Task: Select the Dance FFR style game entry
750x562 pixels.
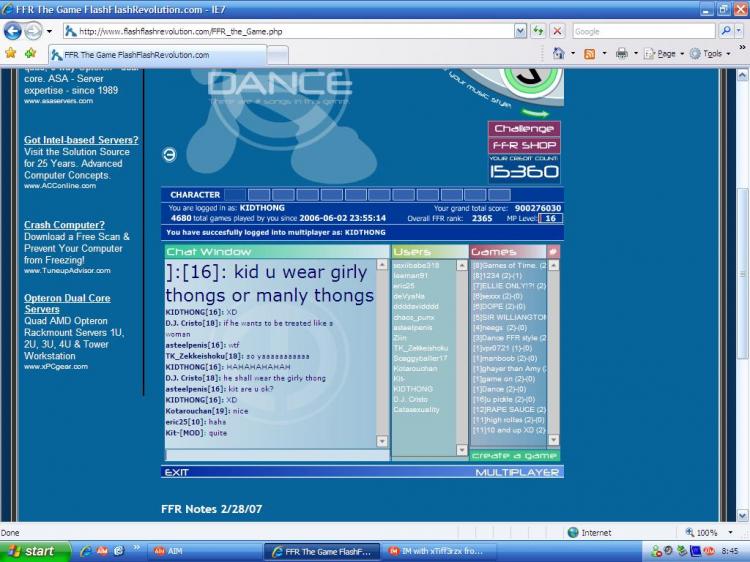Action: 509,338
